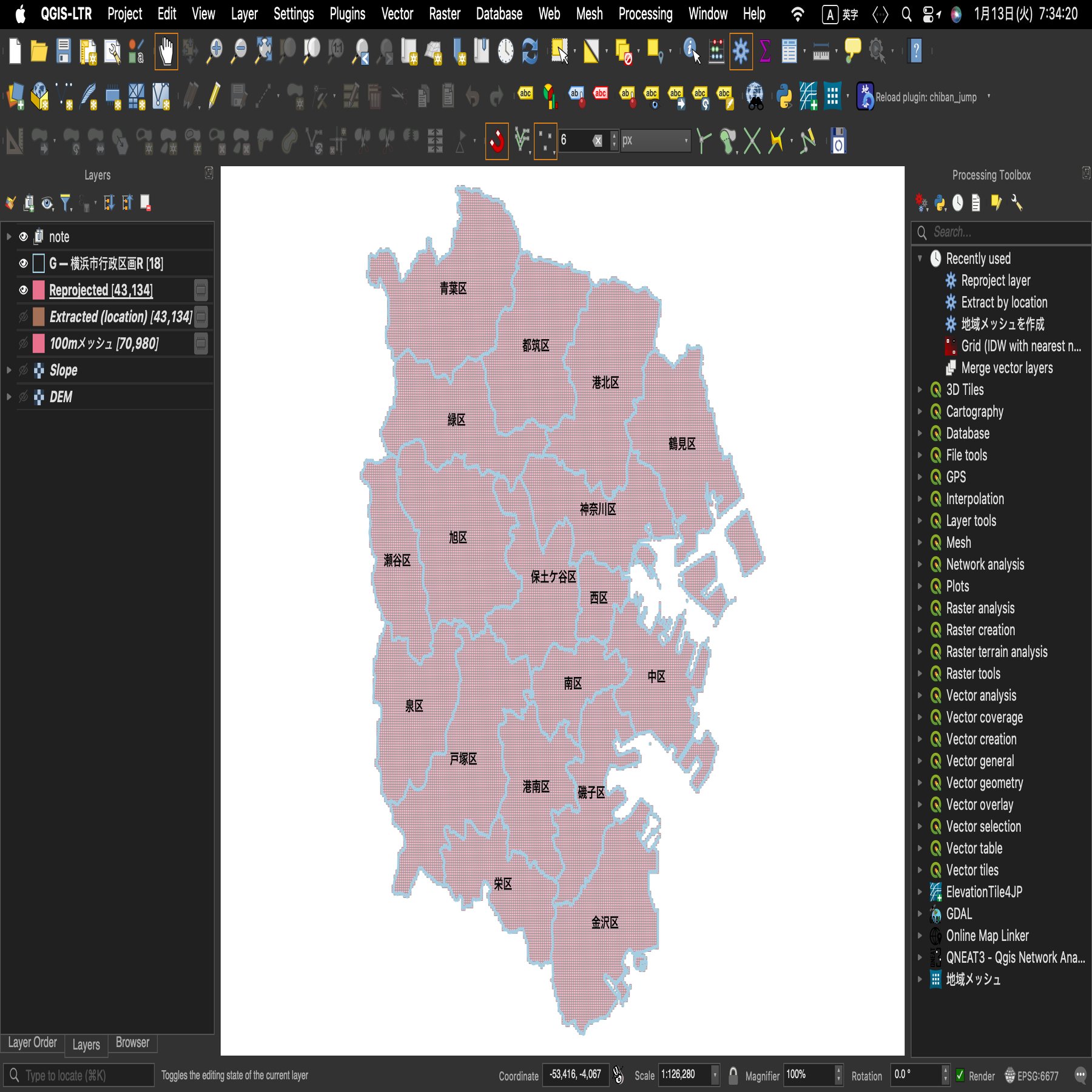The width and height of the screenshot is (1092, 1092).
Task: Click the brown Extracted (location) symbol swatch
Action: click(x=38, y=317)
